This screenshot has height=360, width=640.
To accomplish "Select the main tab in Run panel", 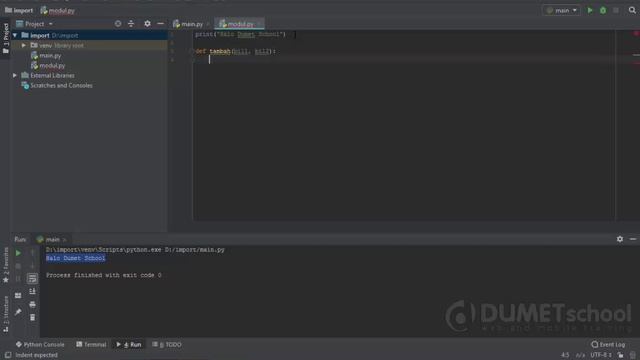I will coord(51,240).
